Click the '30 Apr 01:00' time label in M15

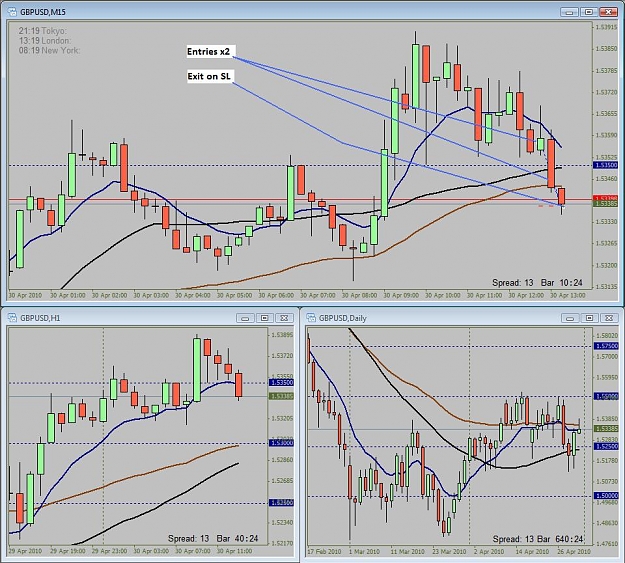tap(68, 295)
